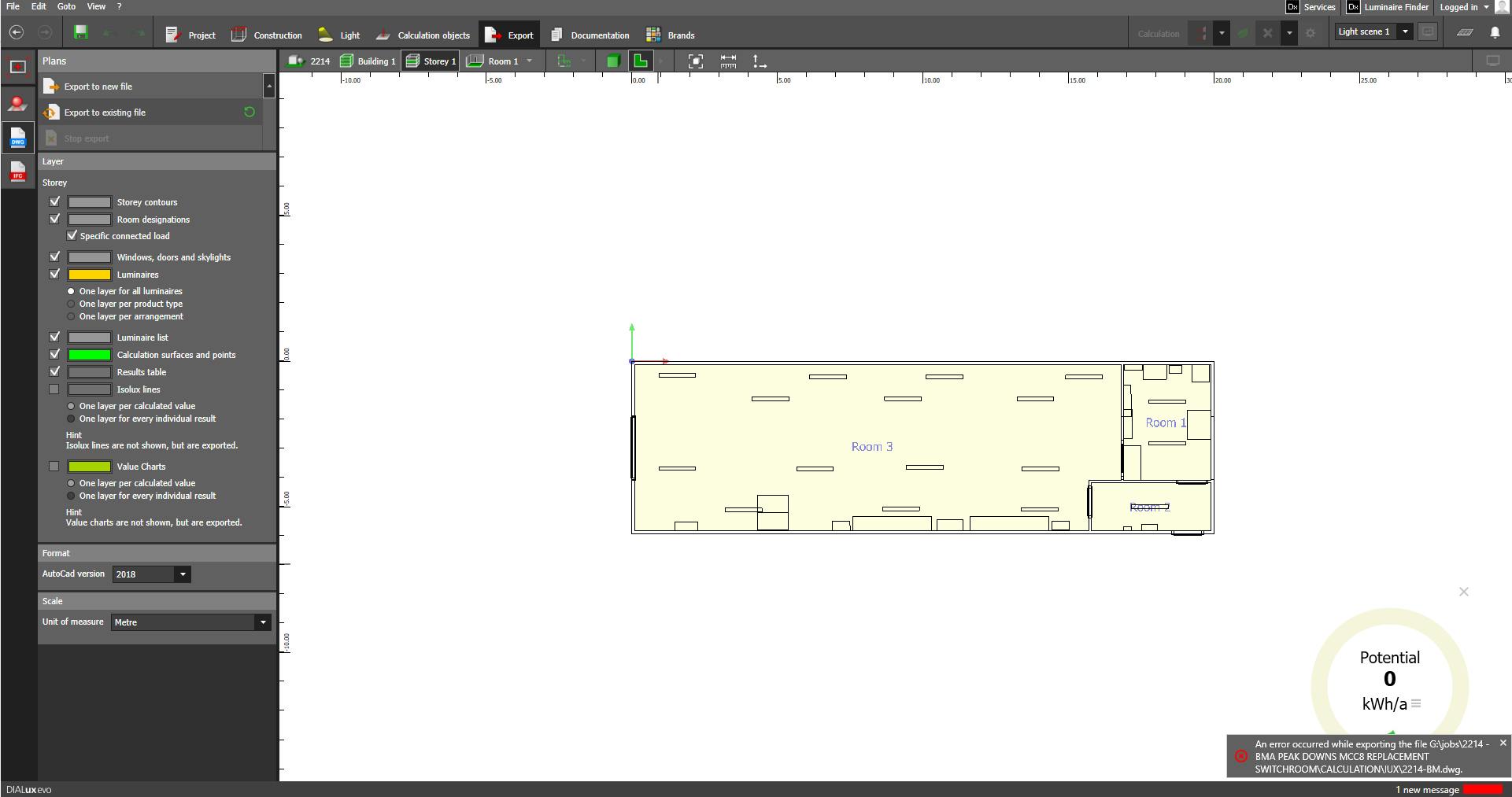The image size is (1512, 797).
Task: Select the DWG export sidebar icon
Action: [17, 138]
